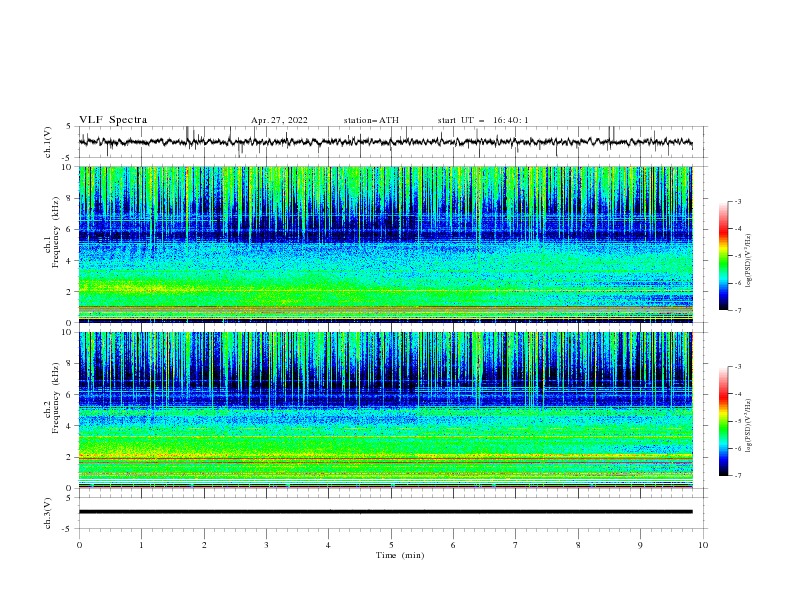Click the ch.2 spectrogram colorbar

(x=723, y=421)
